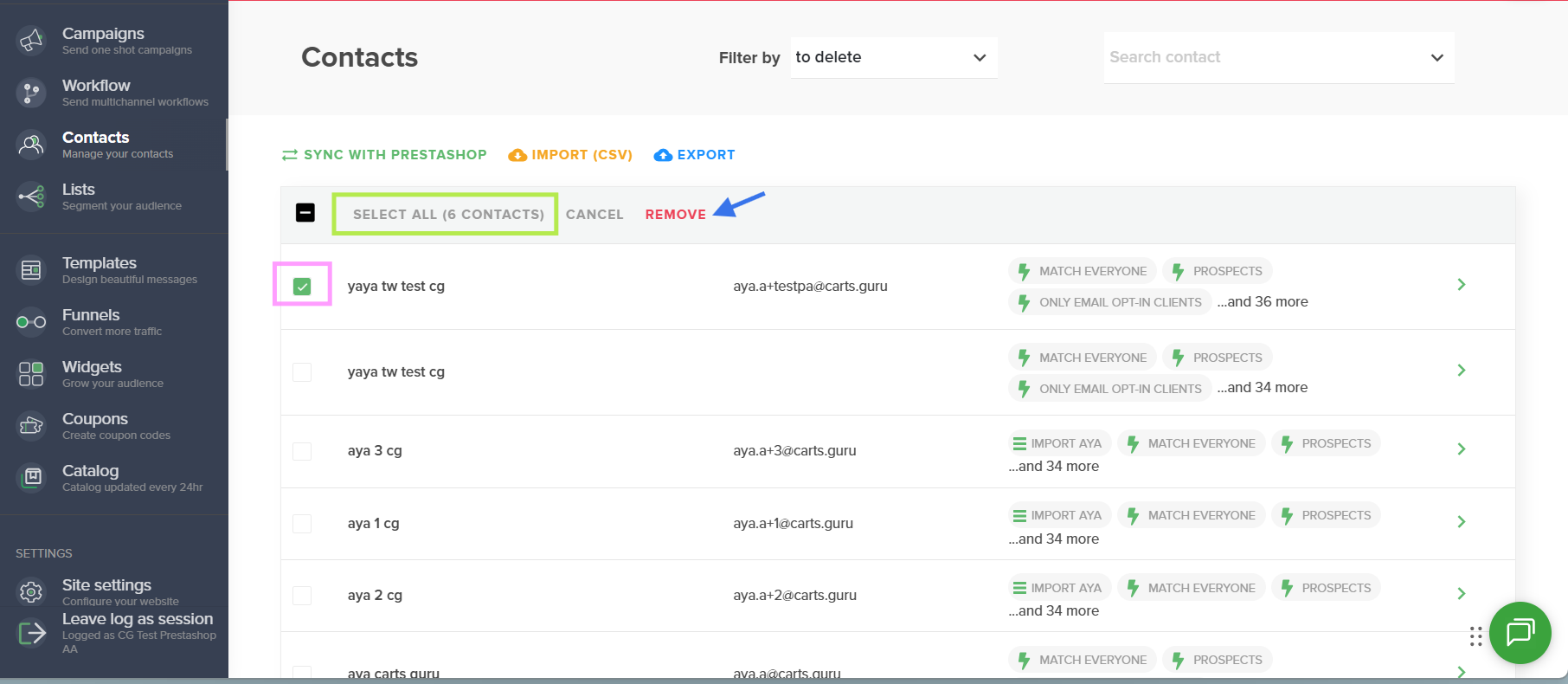Click the Site settings gear icon
This screenshot has height=684, width=1568.
tap(31, 592)
